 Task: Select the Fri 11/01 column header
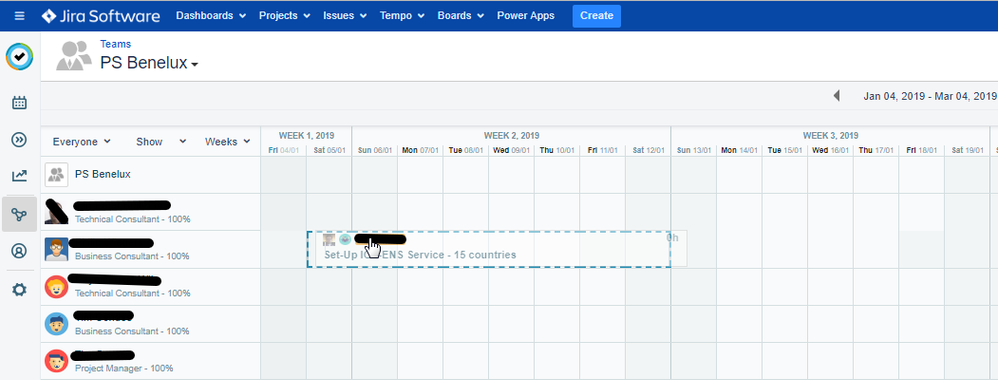pyautogui.click(x=603, y=151)
